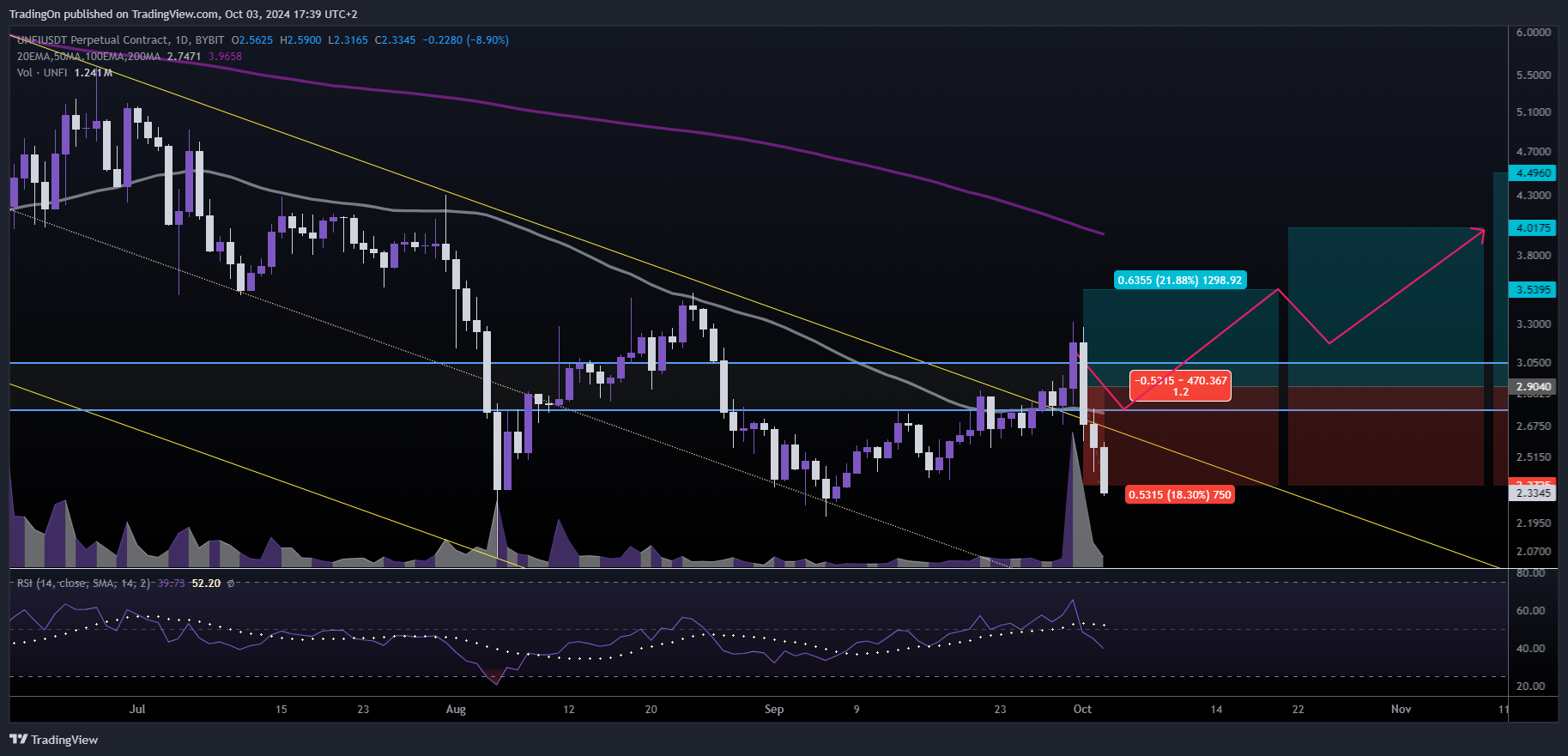Click the change value −0.2280 (−8.90%)
This screenshot has height=756, width=1568.
coord(465,40)
